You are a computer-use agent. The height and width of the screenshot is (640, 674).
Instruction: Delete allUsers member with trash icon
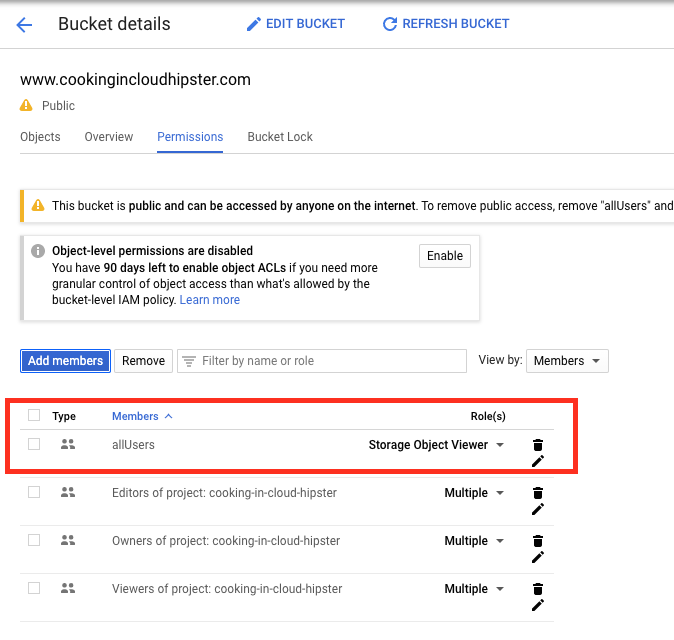click(538, 445)
